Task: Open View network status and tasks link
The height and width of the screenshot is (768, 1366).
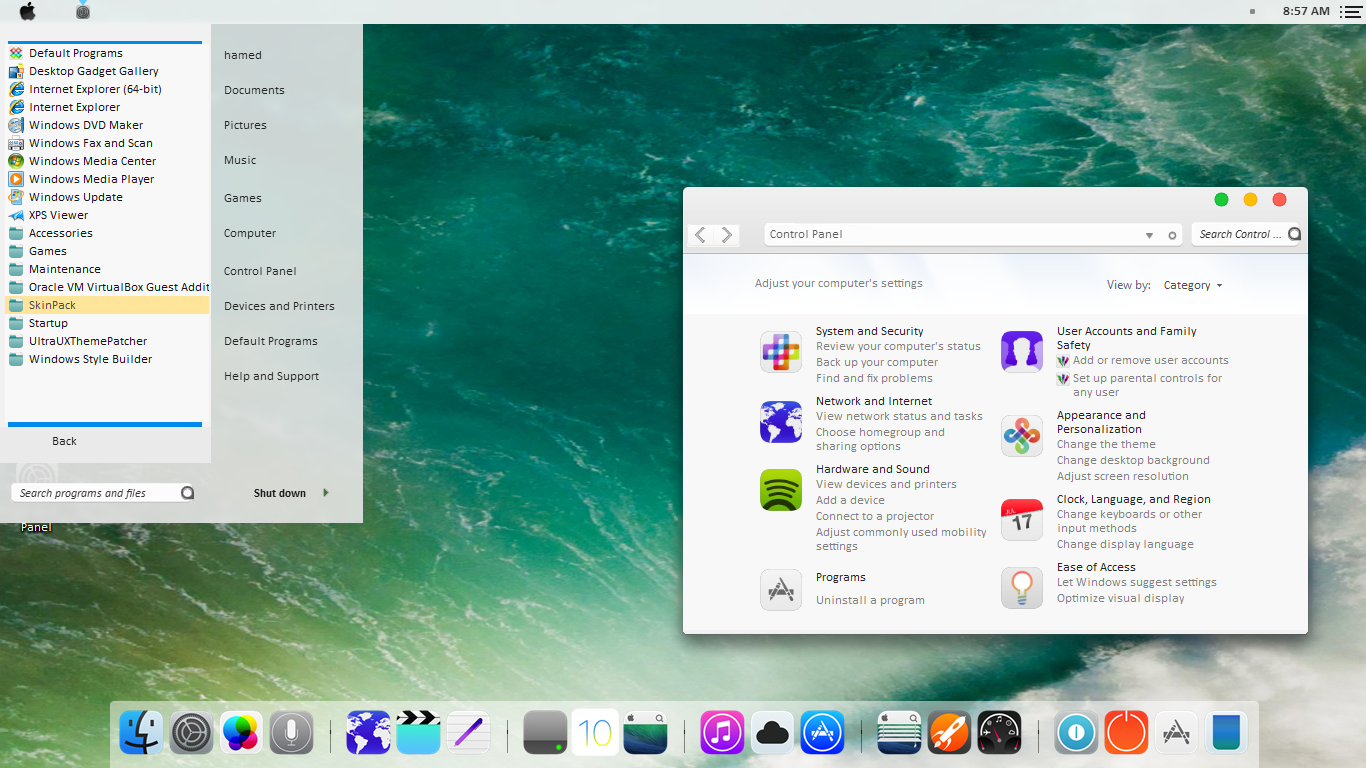Action: click(x=899, y=416)
